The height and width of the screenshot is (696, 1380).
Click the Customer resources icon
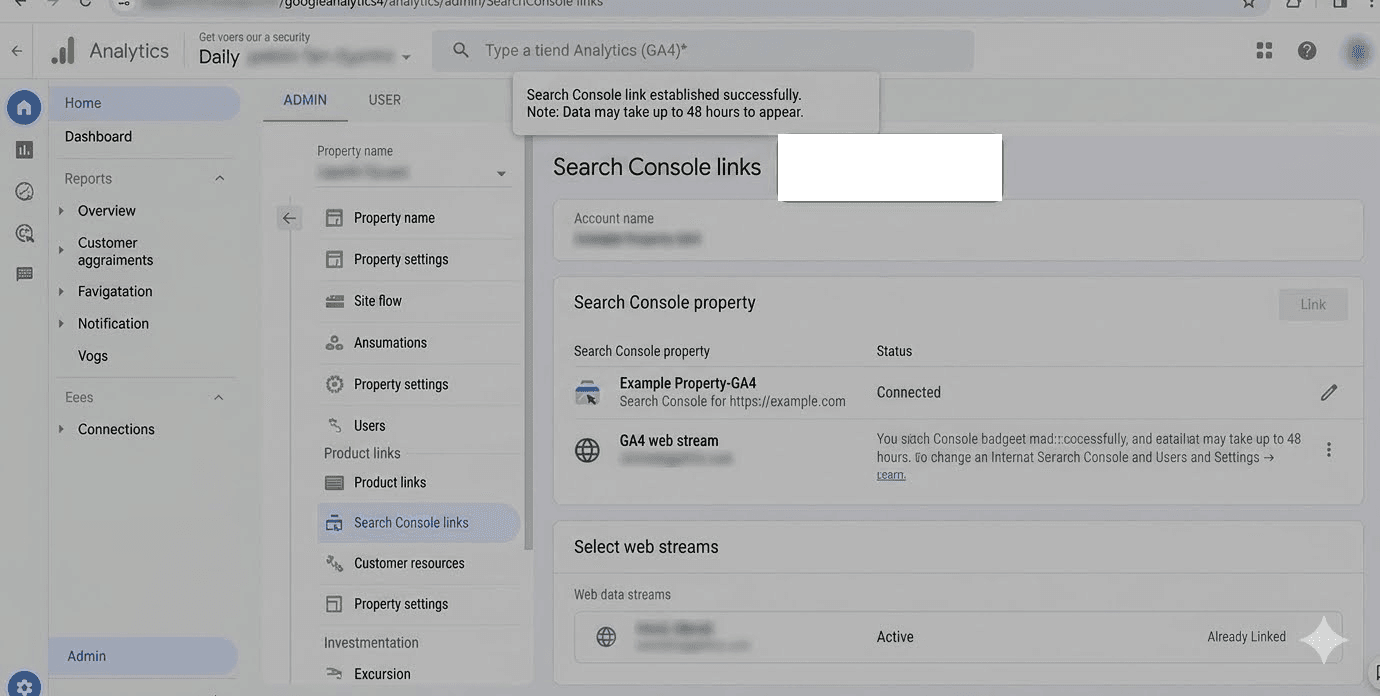tap(335, 564)
